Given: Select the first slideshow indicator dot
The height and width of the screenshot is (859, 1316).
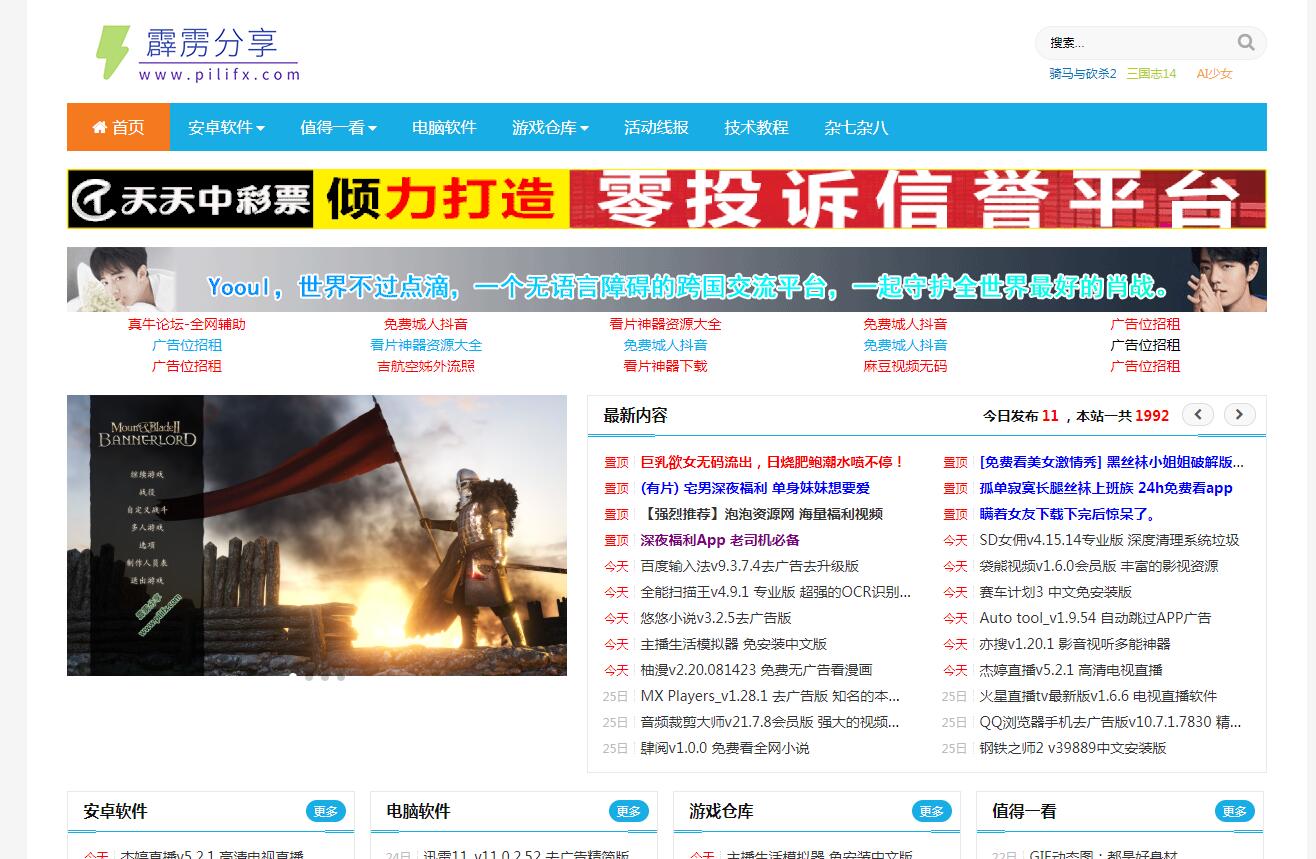Looking at the screenshot, I should [293, 677].
